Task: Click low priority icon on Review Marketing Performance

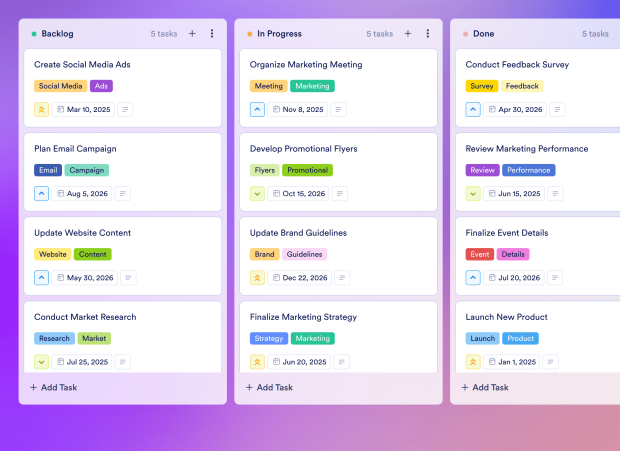Action: [x=473, y=194]
